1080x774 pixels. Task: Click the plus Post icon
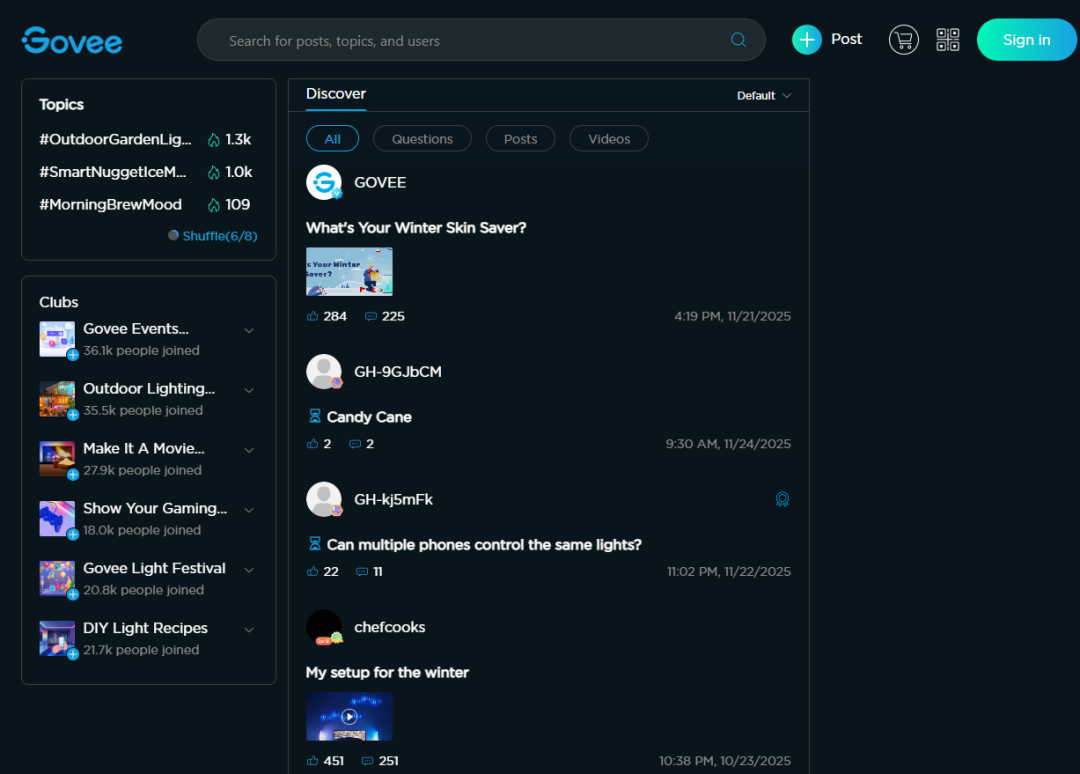(806, 40)
